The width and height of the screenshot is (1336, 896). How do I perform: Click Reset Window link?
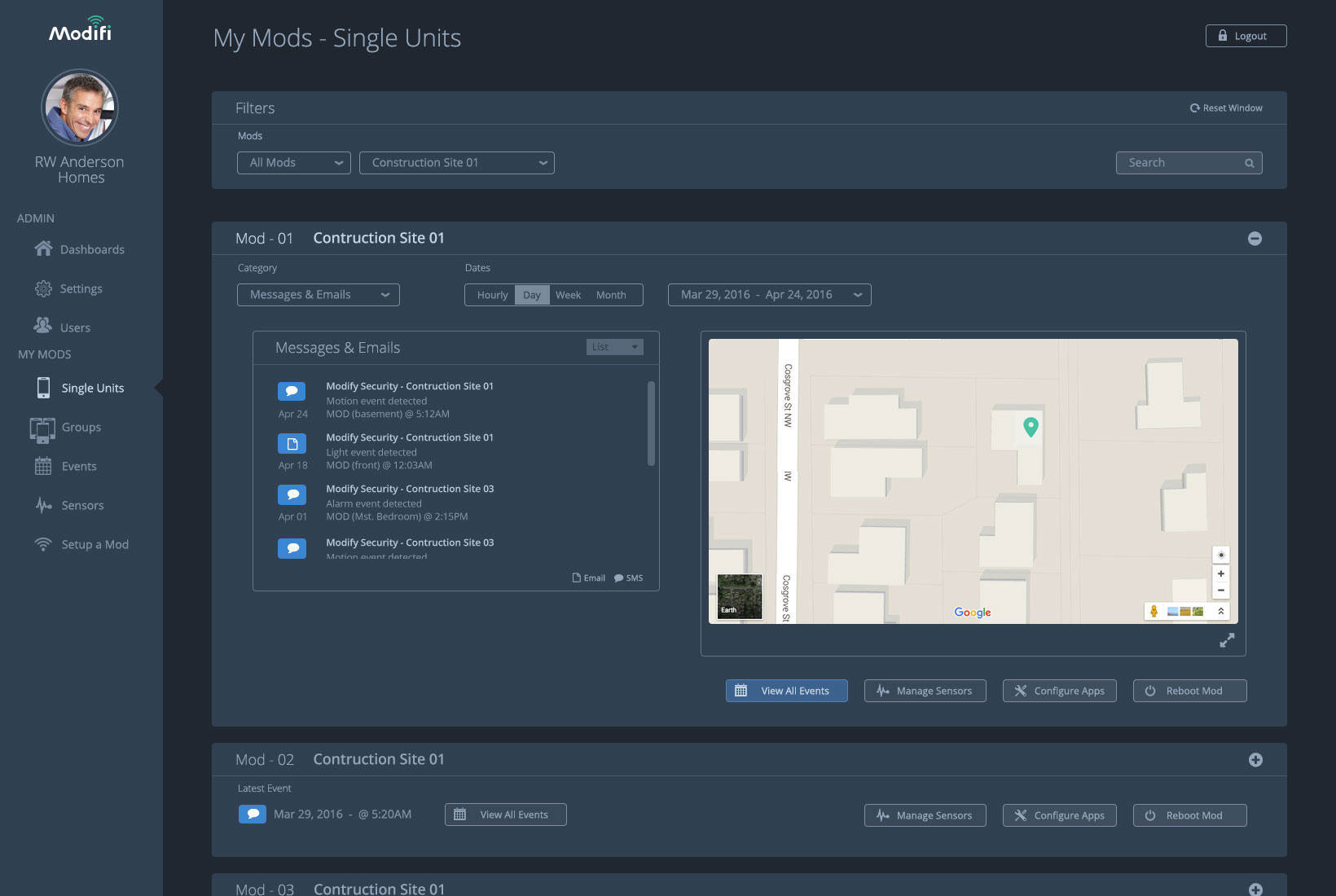tap(1226, 108)
